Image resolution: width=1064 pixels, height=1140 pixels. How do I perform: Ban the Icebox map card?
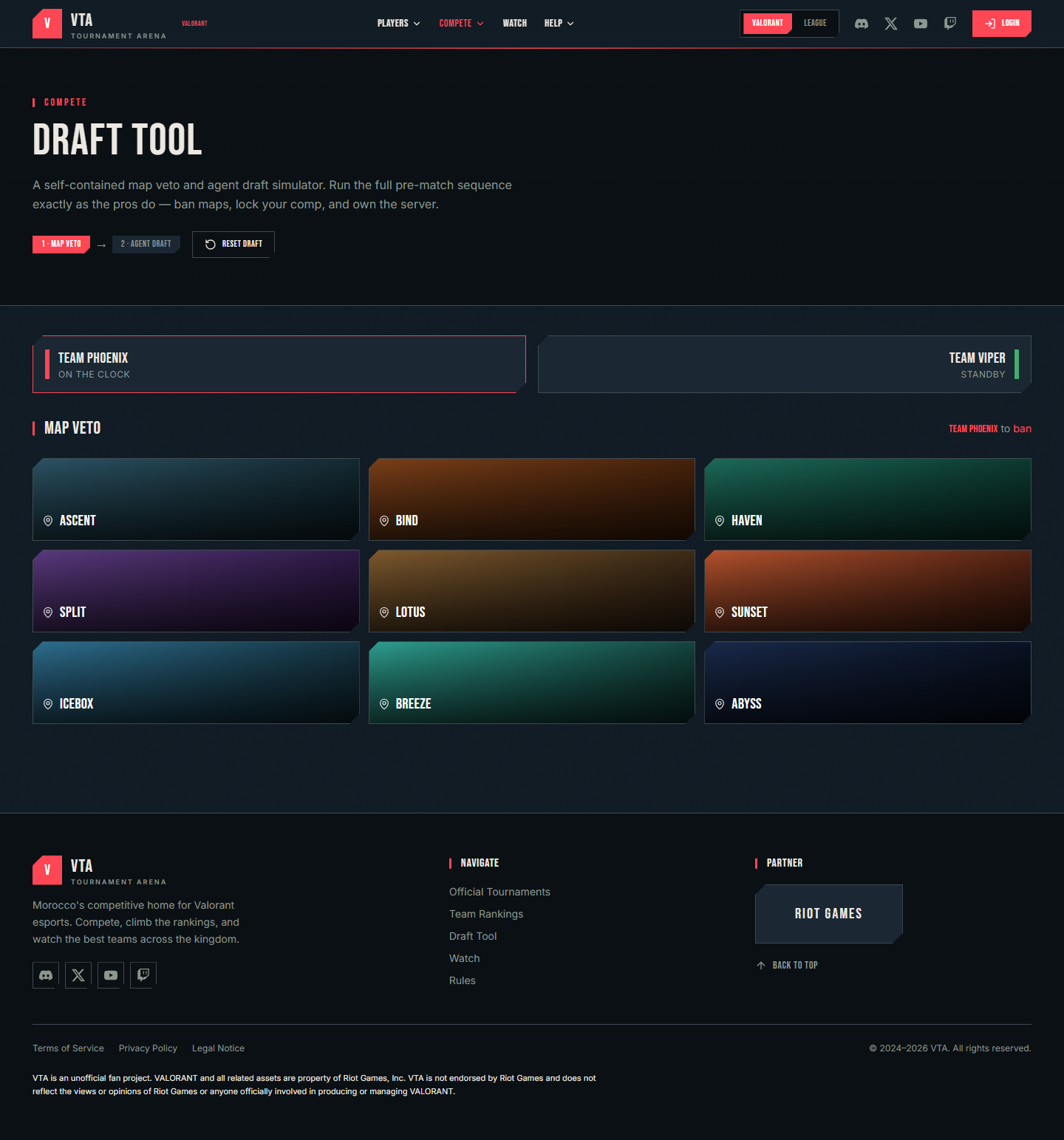click(196, 683)
